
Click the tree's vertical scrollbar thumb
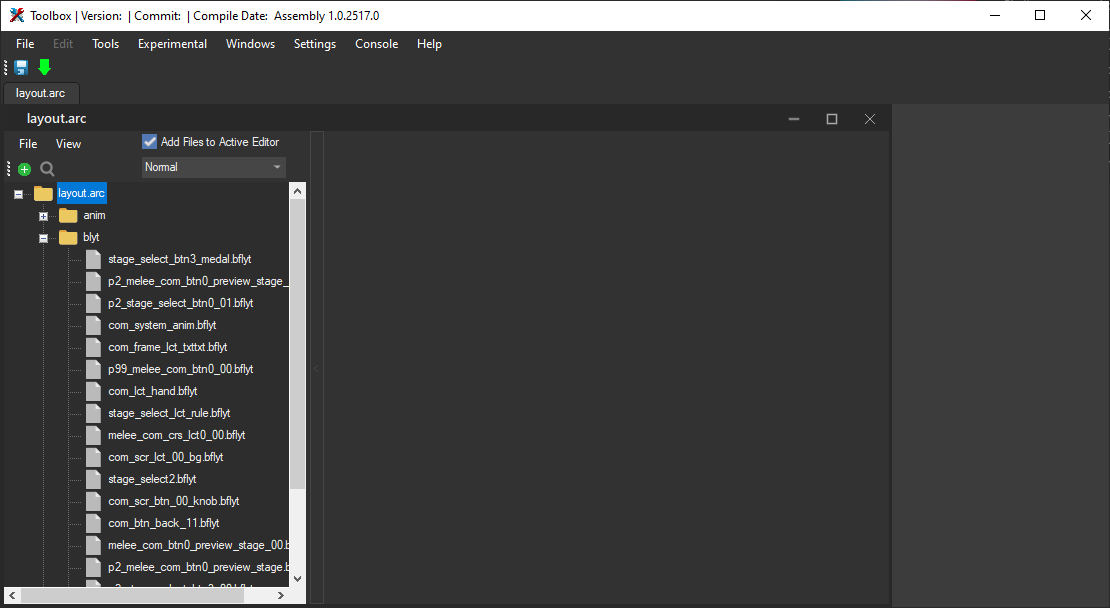[297, 340]
